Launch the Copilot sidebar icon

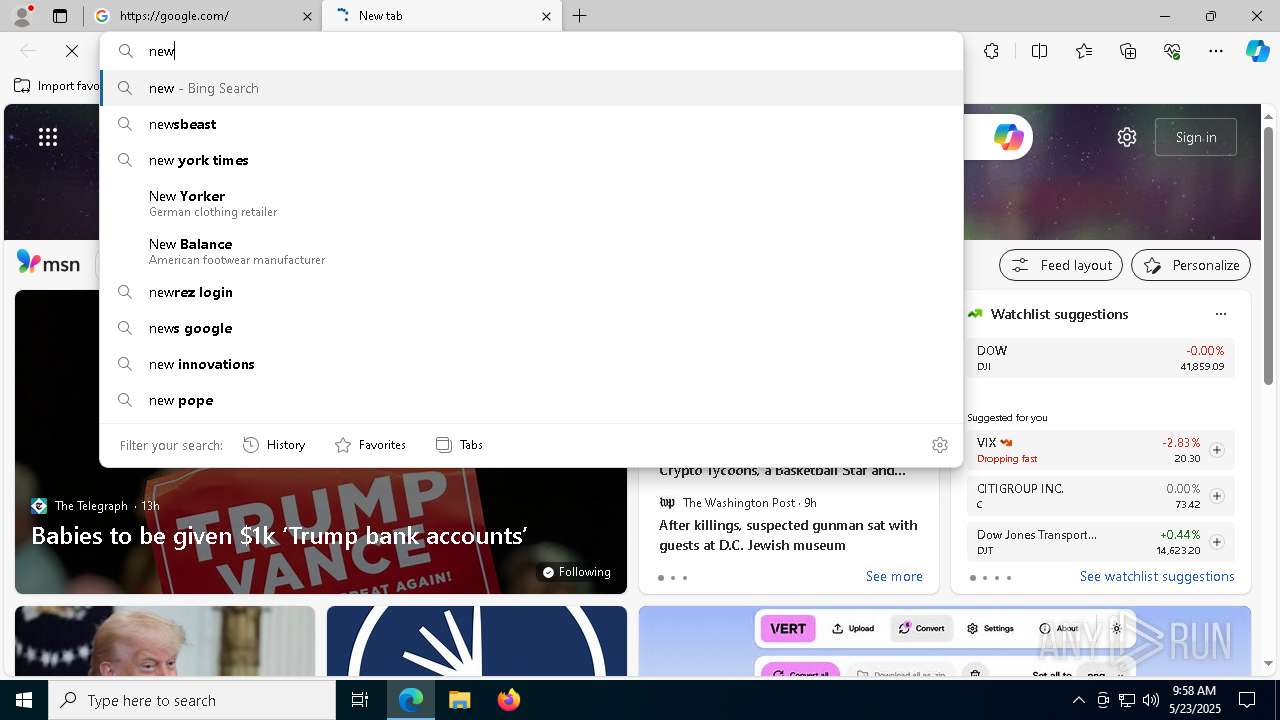pyautogui.click(x=1257, y=51)
